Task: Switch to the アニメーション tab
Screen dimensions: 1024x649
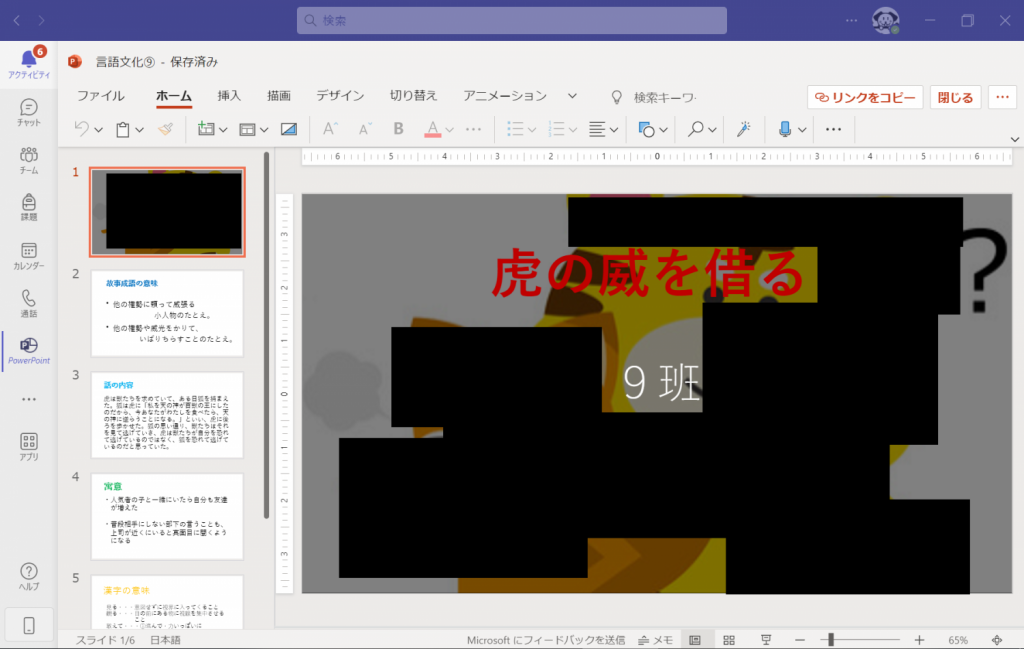Action: 504,96
